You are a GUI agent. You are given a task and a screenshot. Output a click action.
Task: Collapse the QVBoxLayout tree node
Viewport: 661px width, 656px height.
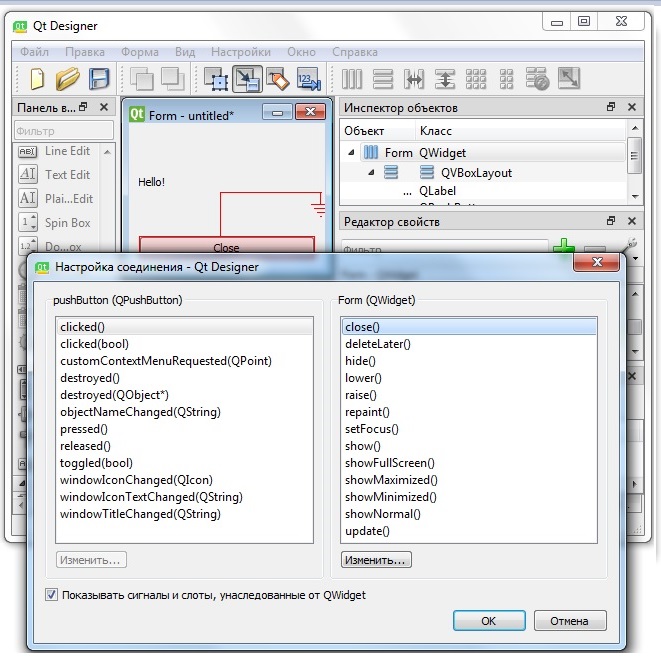371,172
